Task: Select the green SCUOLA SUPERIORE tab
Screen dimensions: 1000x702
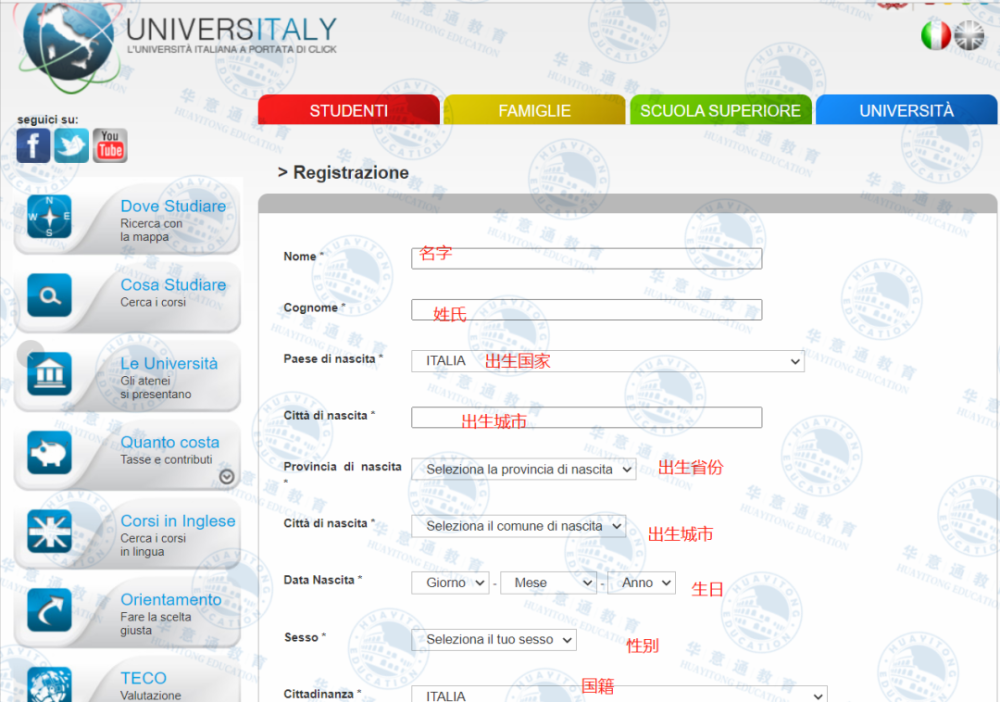Action: tap(721, 110)
